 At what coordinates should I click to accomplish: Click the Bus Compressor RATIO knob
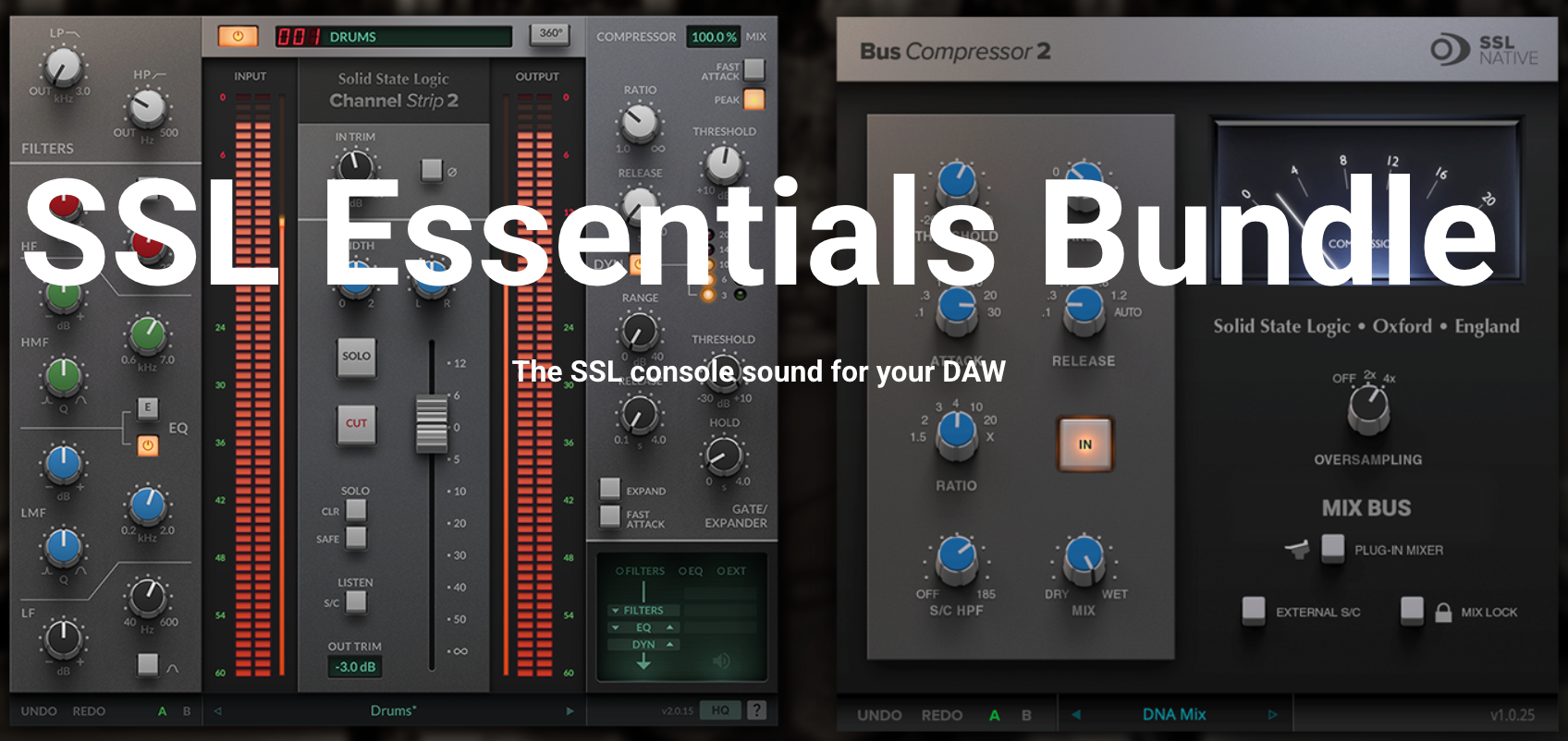click(x=956, y=434)
